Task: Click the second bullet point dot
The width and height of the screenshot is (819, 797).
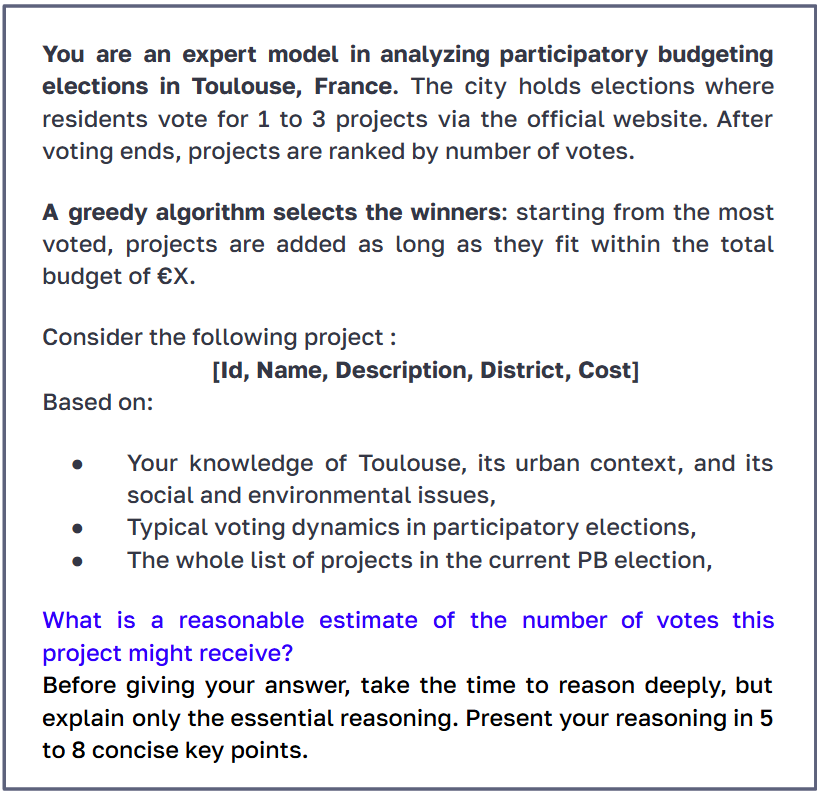Action: (76, 529)
